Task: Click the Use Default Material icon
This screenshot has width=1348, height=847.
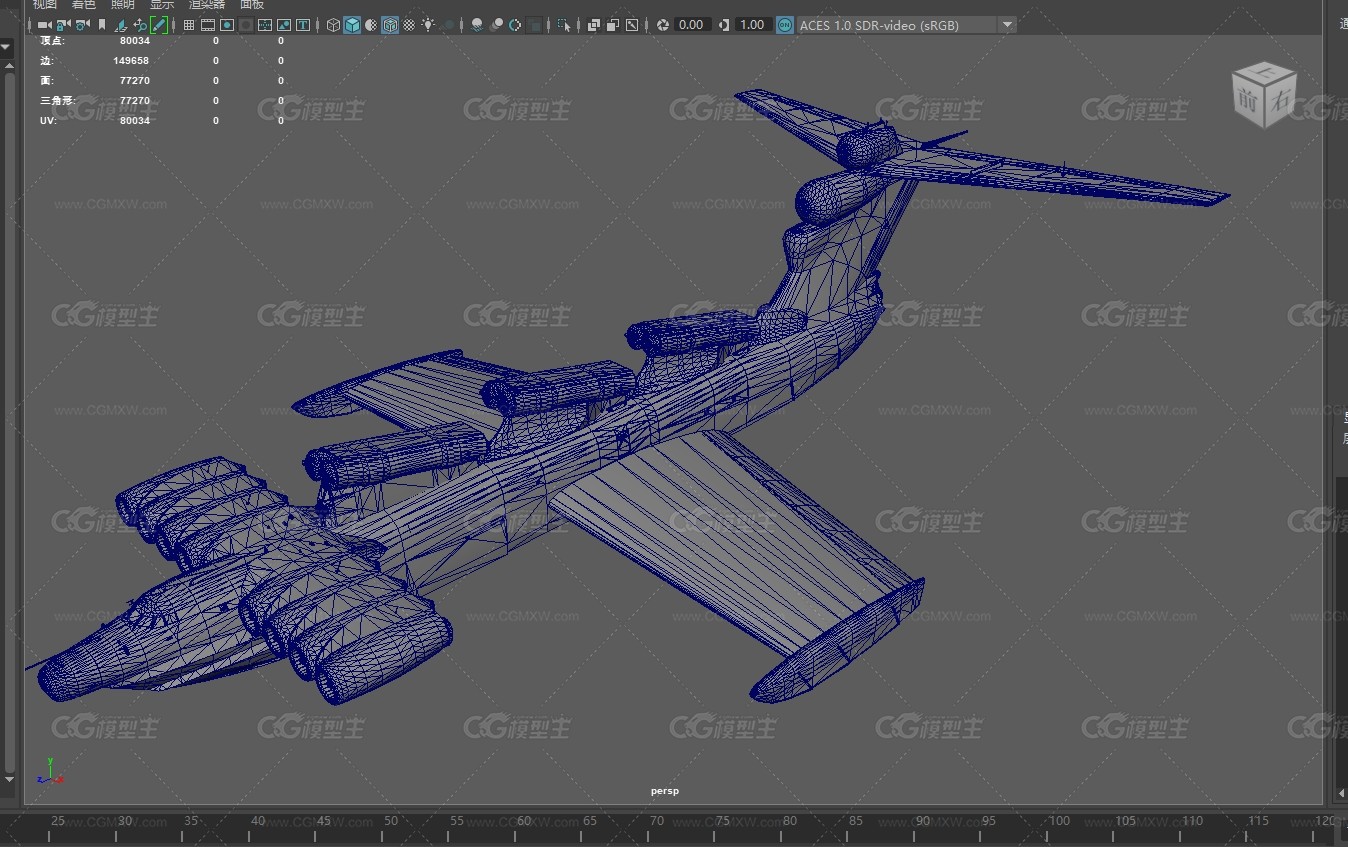Action: 371,25
